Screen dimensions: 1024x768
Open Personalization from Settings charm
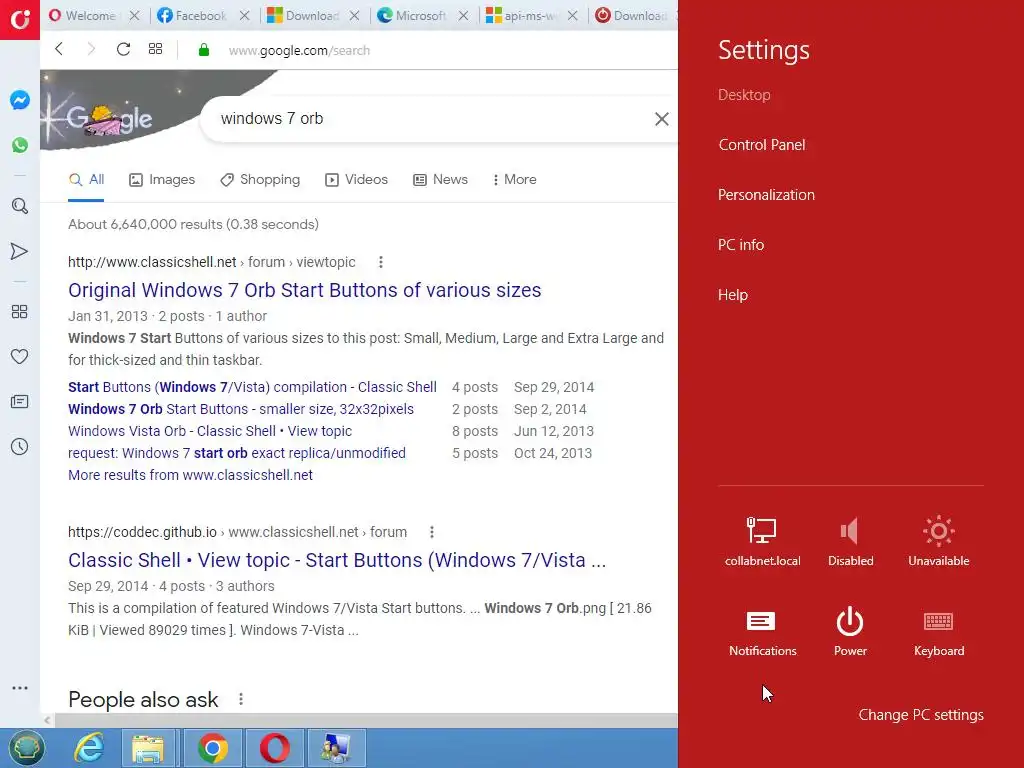click(766, 195)
